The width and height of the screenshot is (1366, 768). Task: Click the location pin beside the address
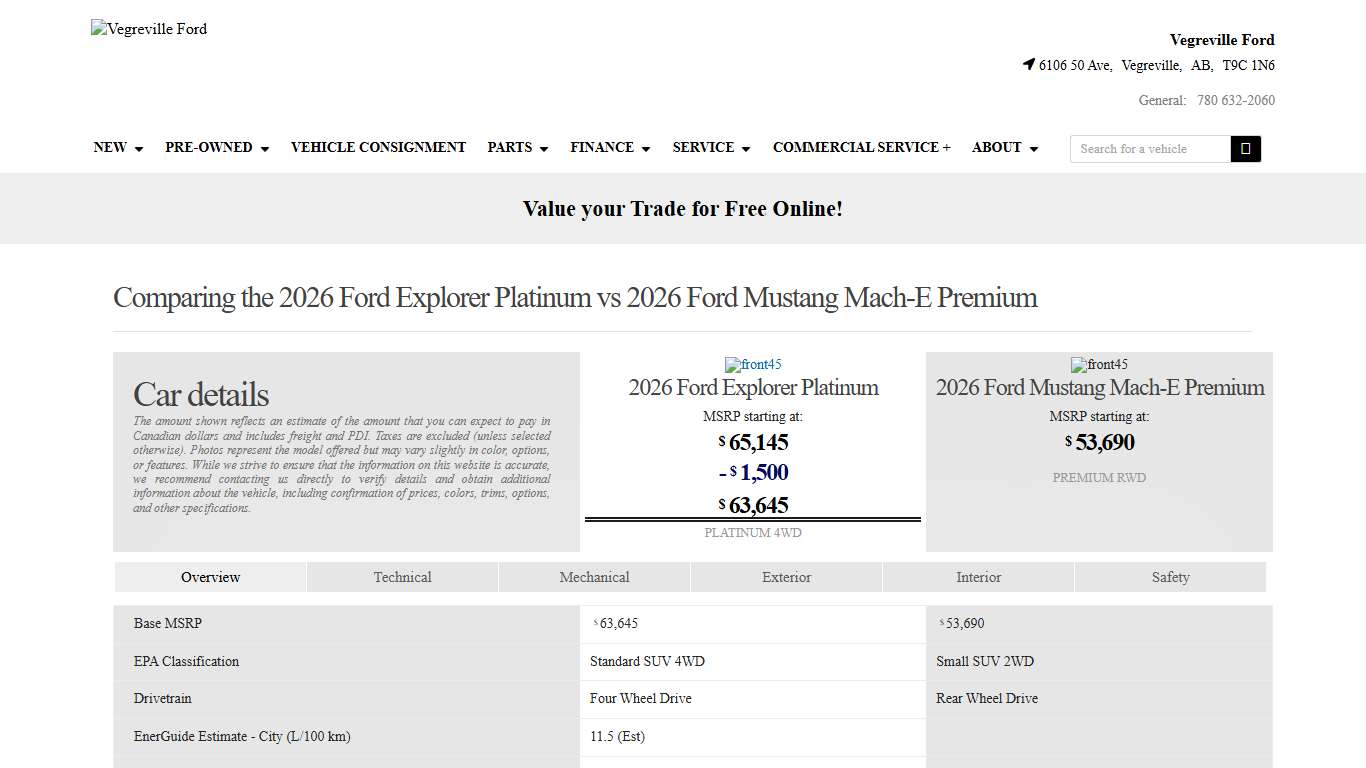1028,64
